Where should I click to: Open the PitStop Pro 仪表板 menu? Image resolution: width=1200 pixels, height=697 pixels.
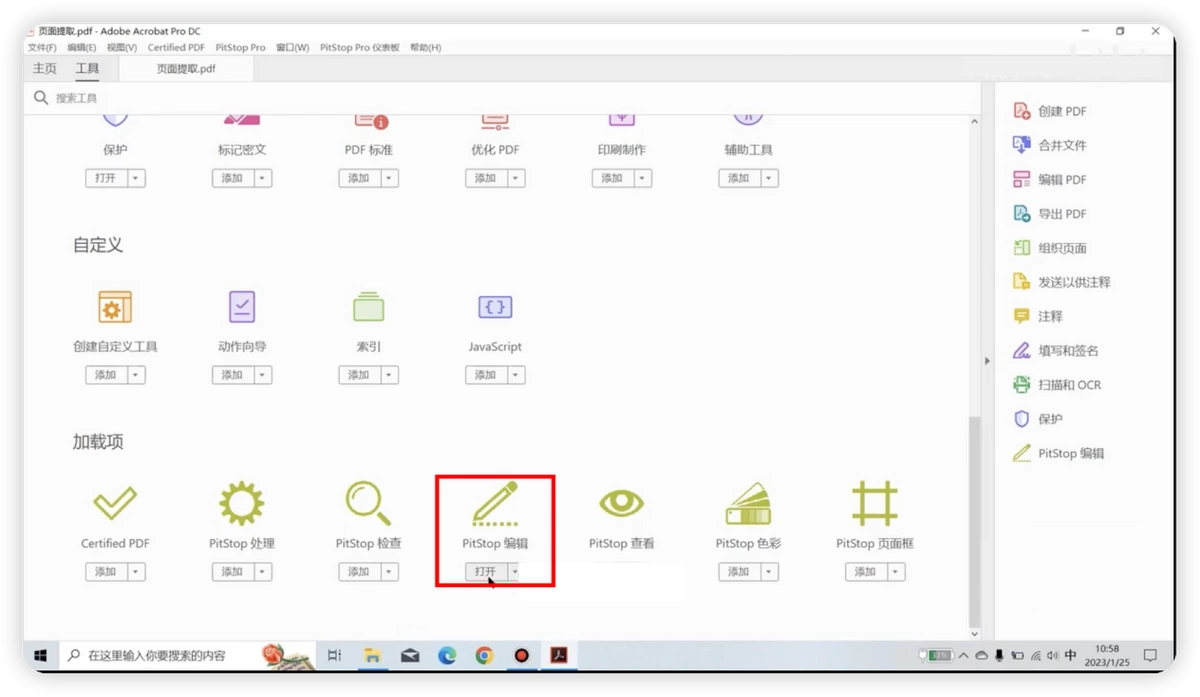(x=360, y=47)
